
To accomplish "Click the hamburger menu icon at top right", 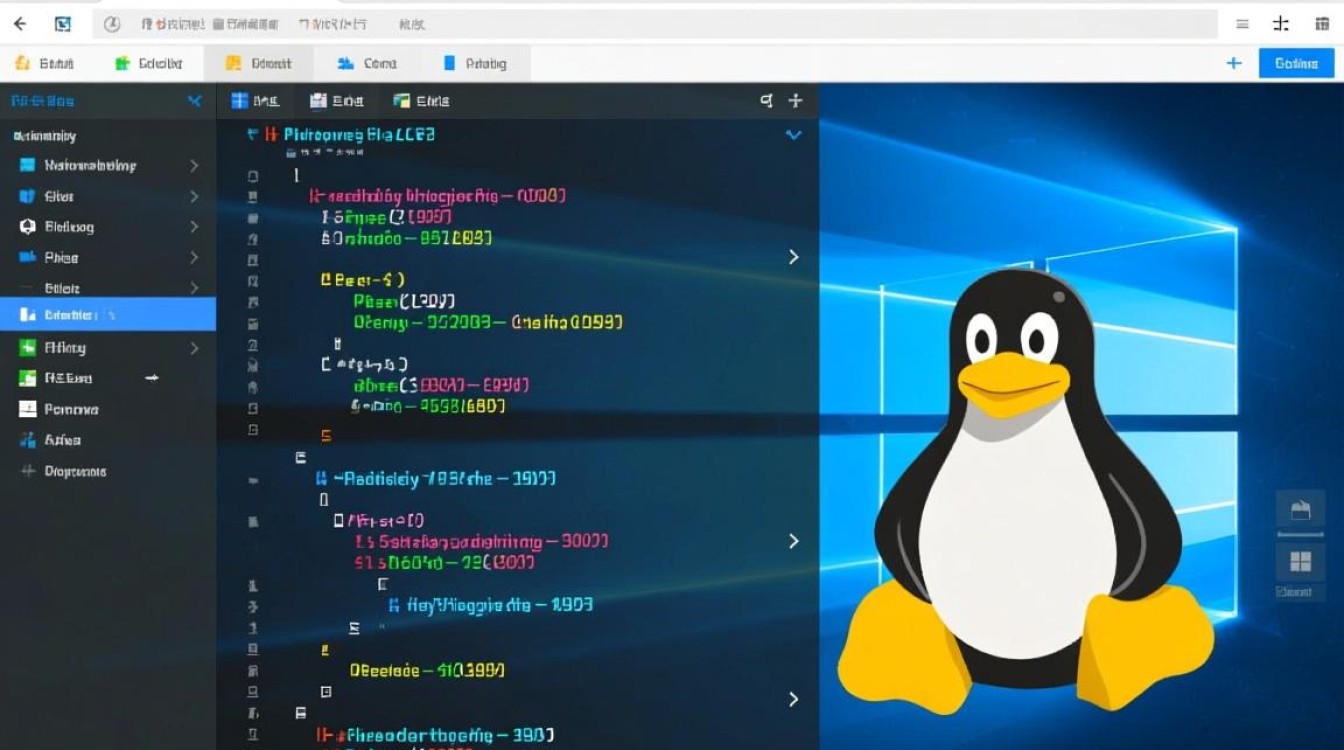I will (1241, 22).
